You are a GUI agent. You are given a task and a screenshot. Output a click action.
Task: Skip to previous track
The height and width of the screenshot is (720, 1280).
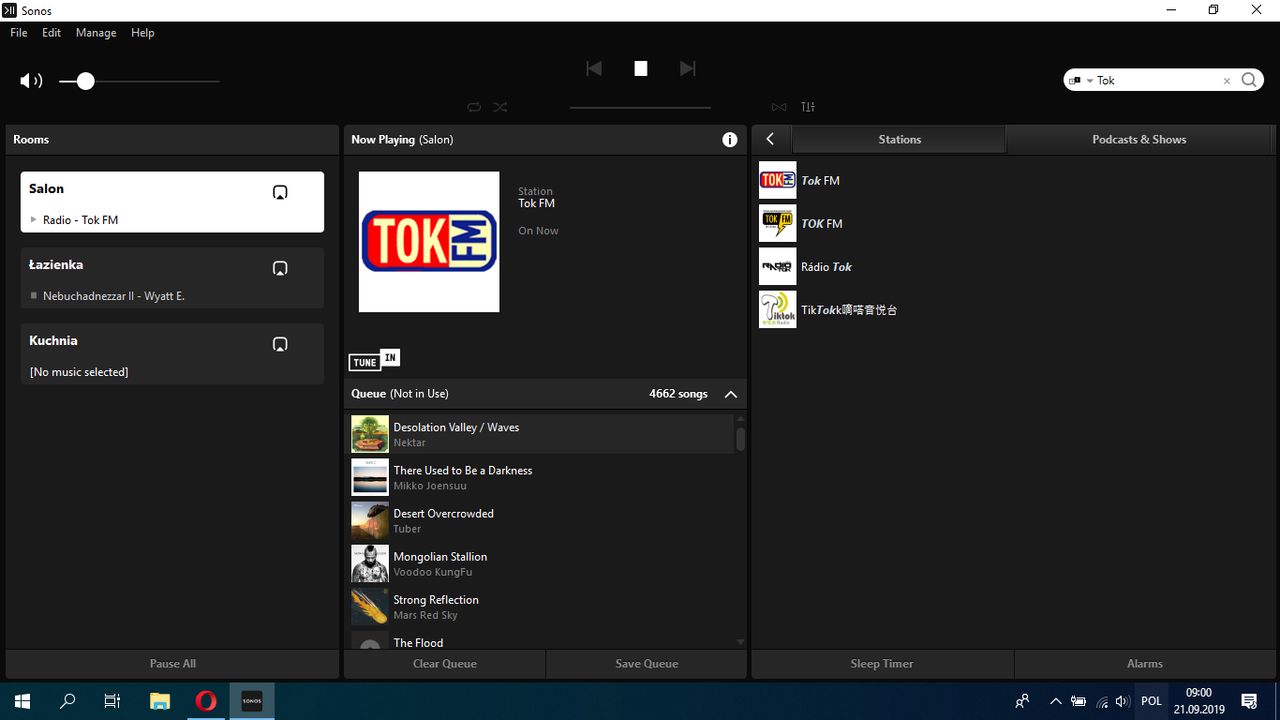point(594,68)
